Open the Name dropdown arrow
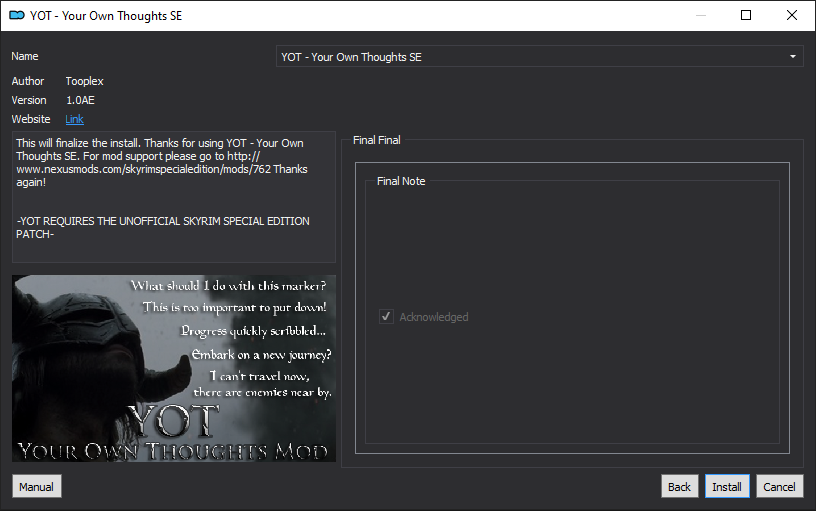This screenshot has width=816, height=511. coord(793,56)
